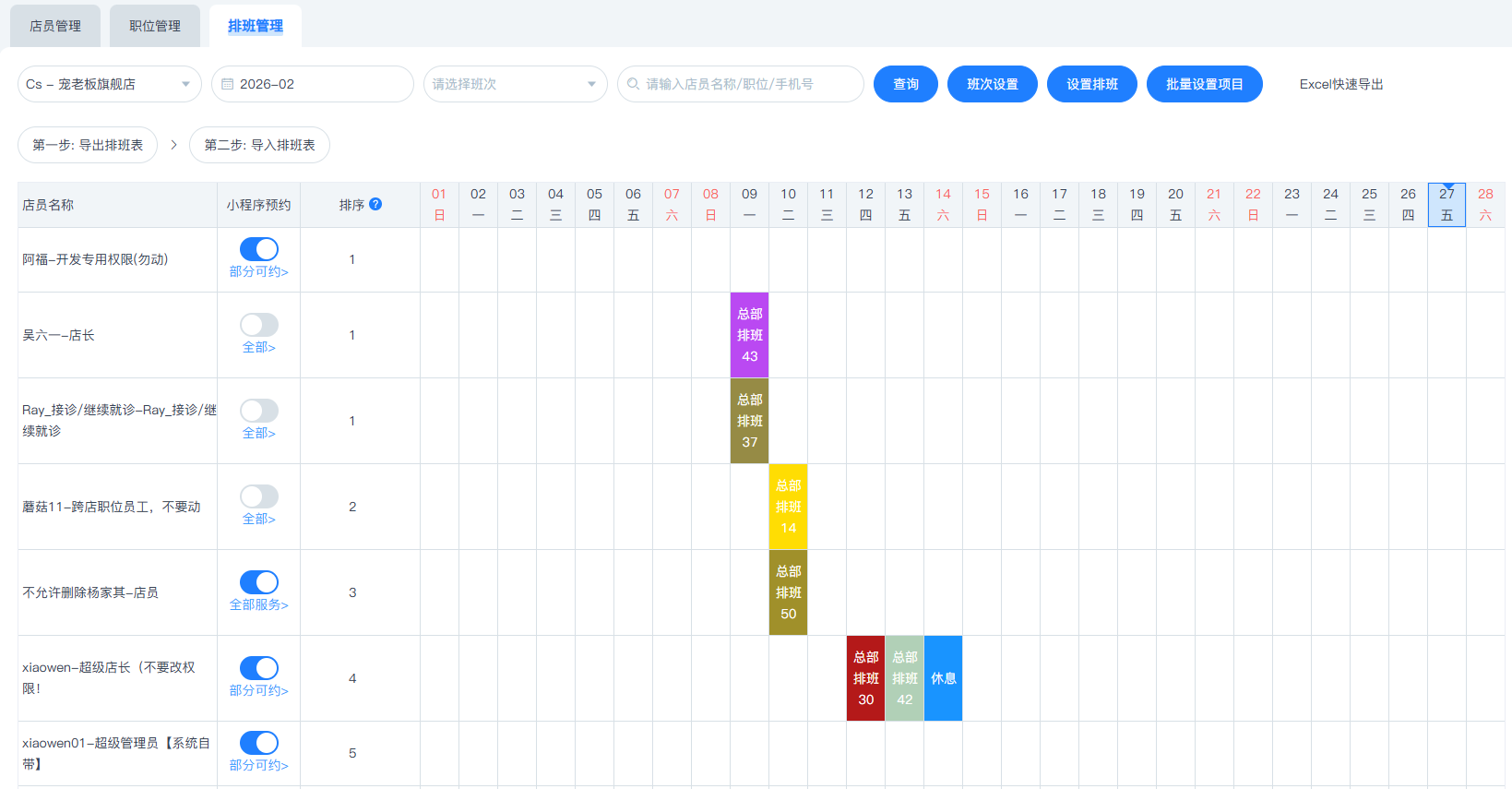1512x789 pixels.
Task: Expand 部分可约> for xiaowen-超级店长
Action: [259, 690]
